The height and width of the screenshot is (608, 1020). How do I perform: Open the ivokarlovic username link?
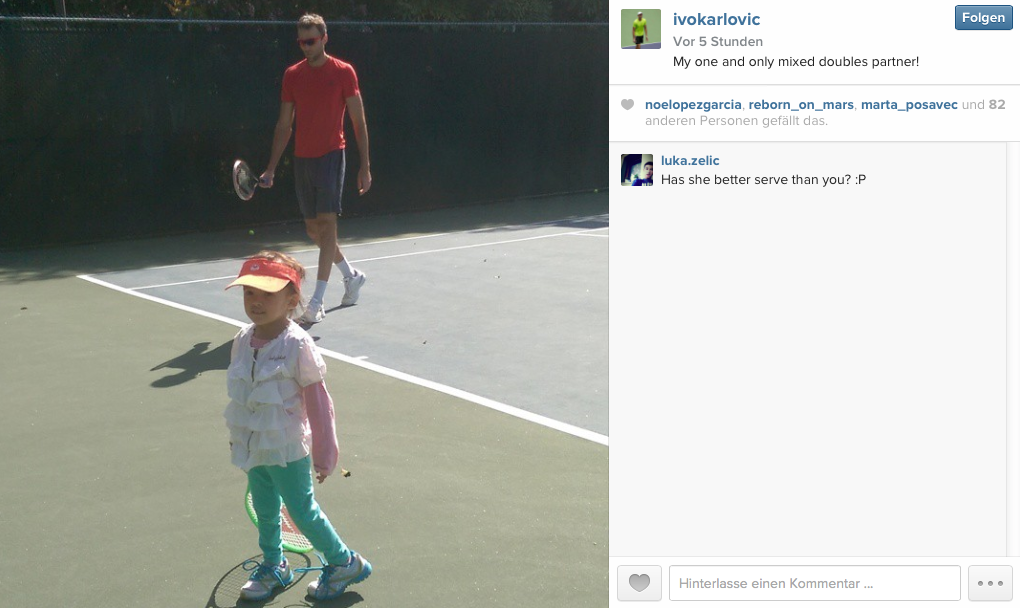(716, 20)
